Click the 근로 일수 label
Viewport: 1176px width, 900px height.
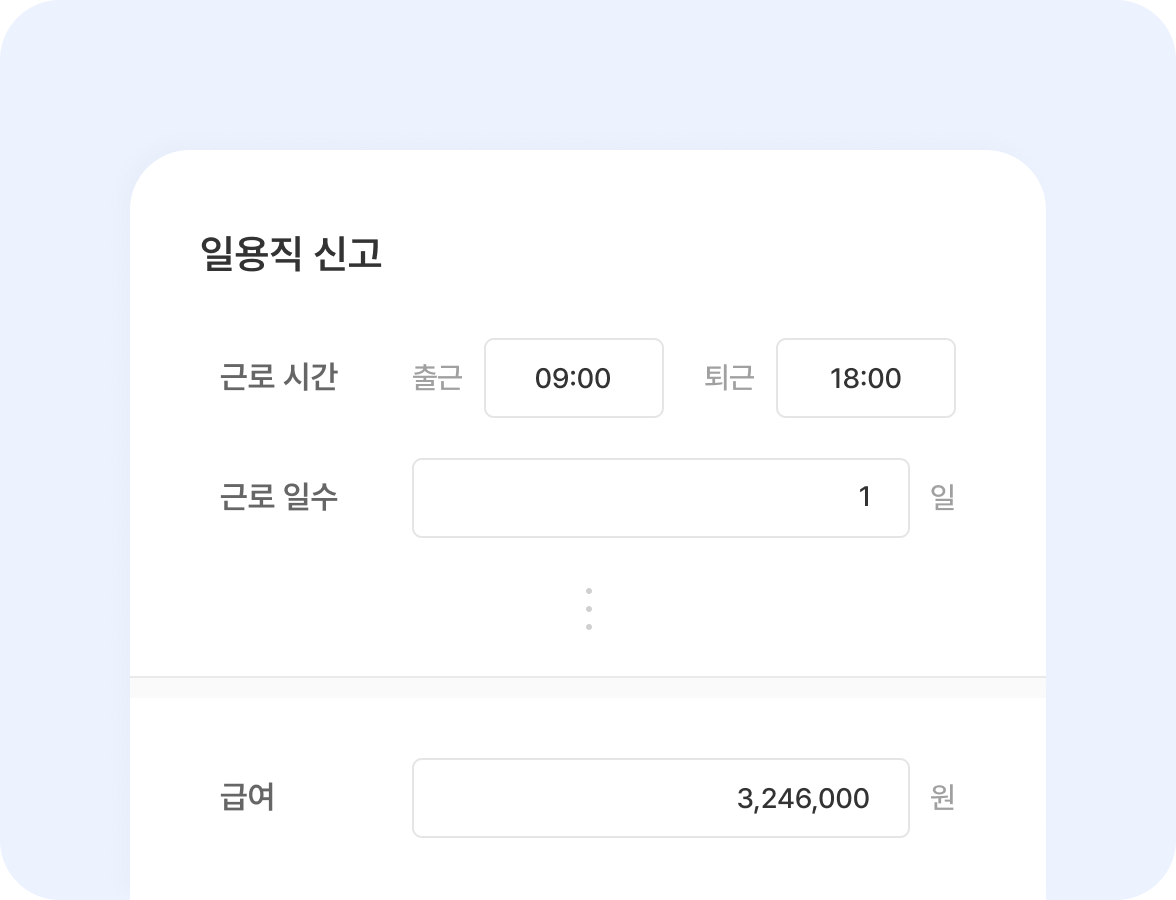(279, 497)
